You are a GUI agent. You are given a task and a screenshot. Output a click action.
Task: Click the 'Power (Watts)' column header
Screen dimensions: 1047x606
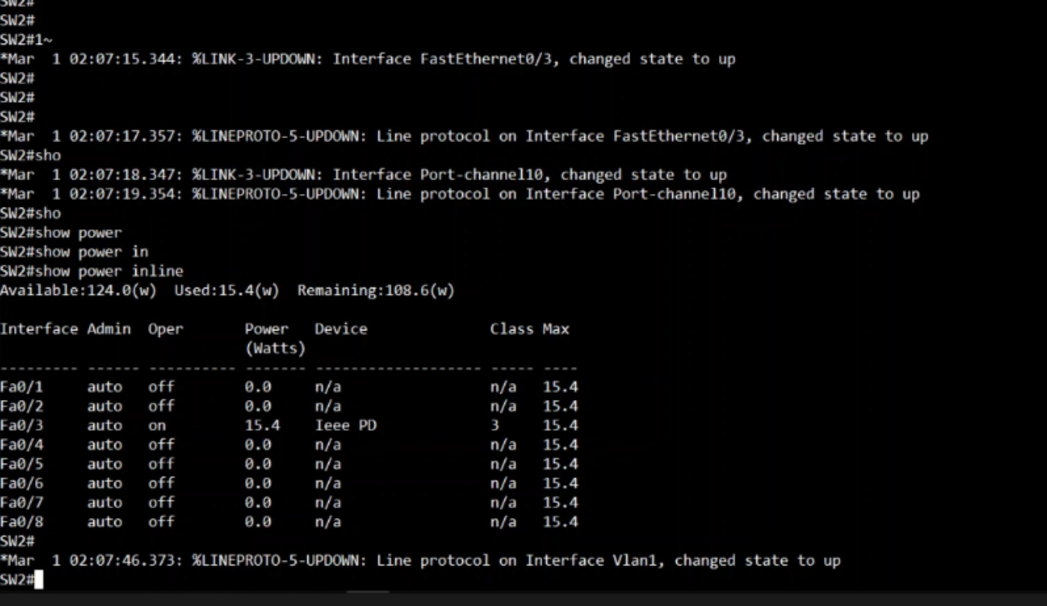[x=275, y=338]
